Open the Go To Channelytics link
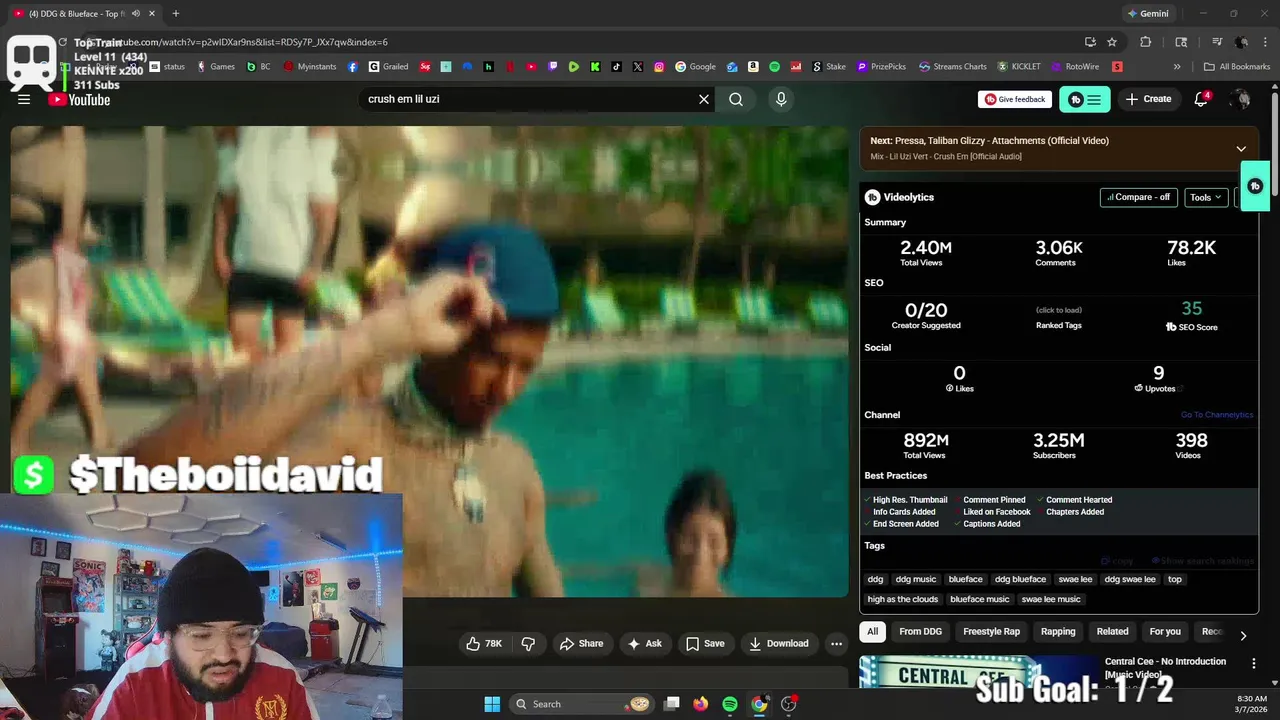The height and width of the screenshot is (720, 1280). pyautogui.click(x=1216, y=415)
